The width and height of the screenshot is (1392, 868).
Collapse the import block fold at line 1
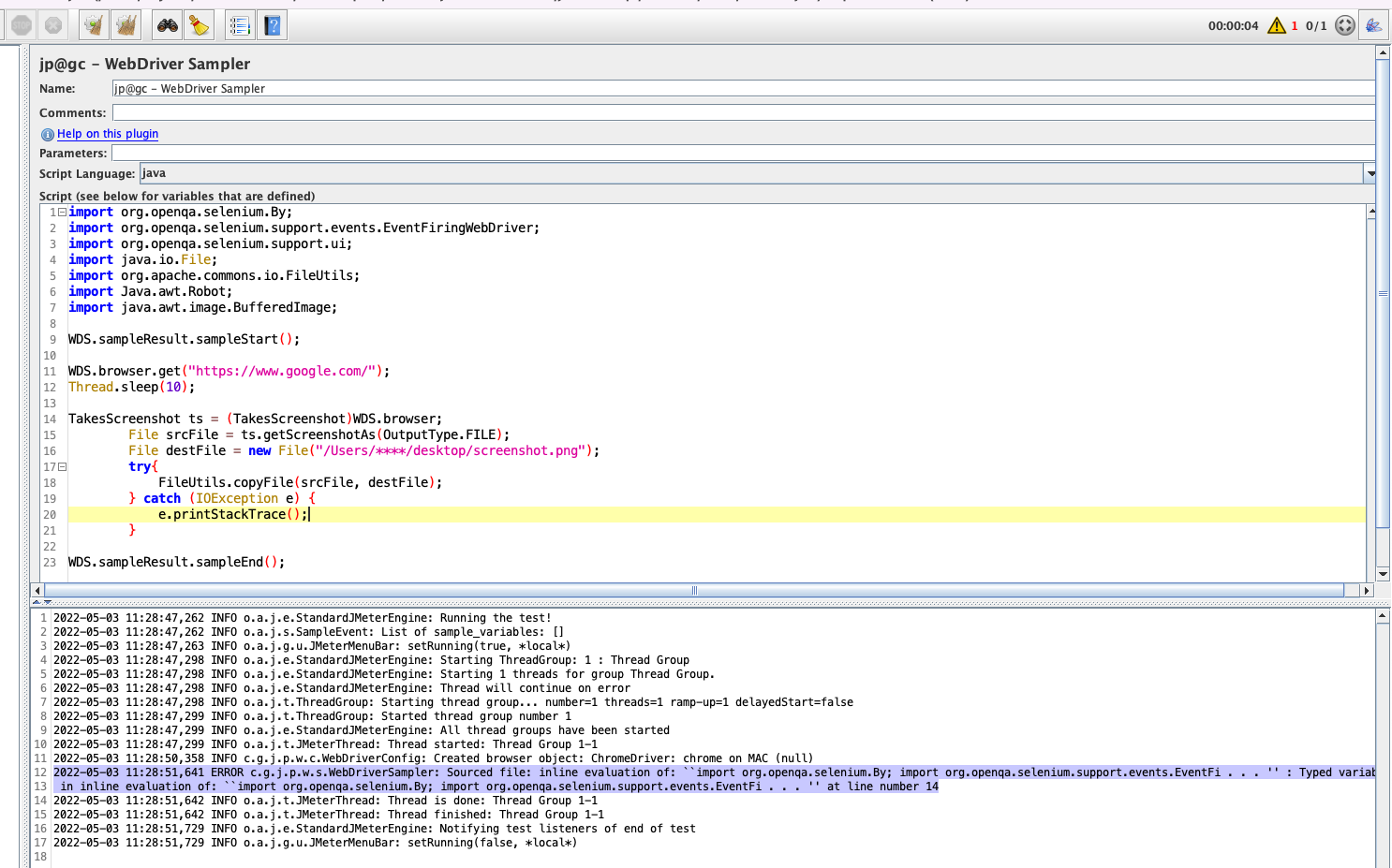(x=62, y=212)
